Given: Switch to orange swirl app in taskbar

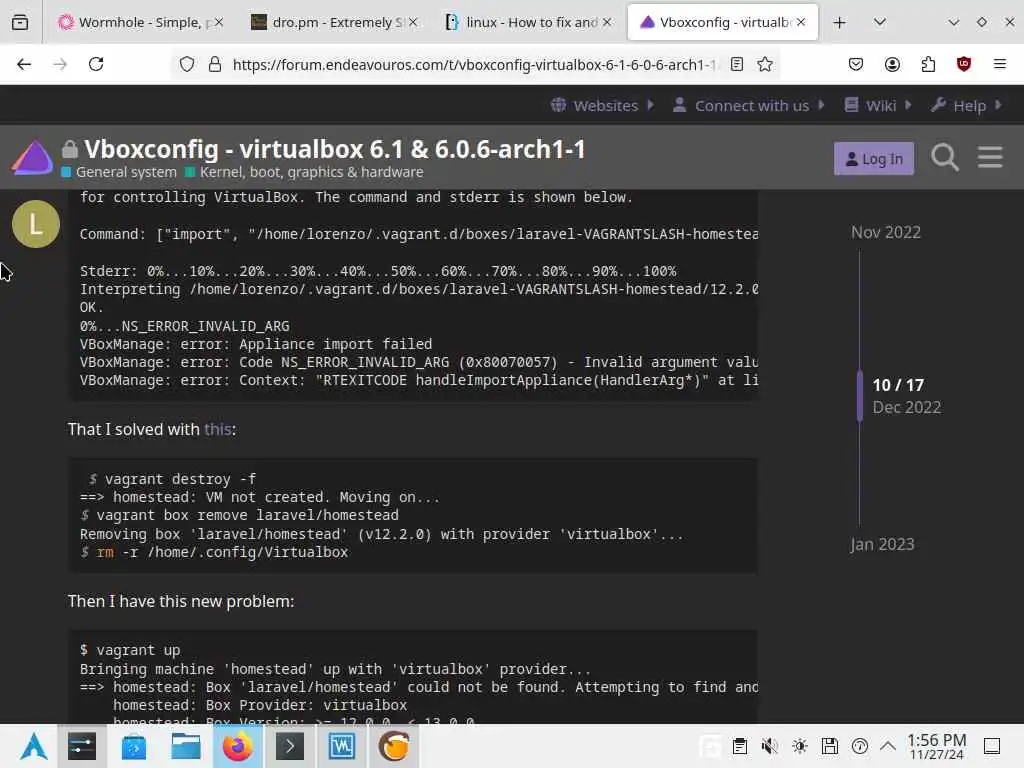Looking at the screenshot, I should [394, 746].
